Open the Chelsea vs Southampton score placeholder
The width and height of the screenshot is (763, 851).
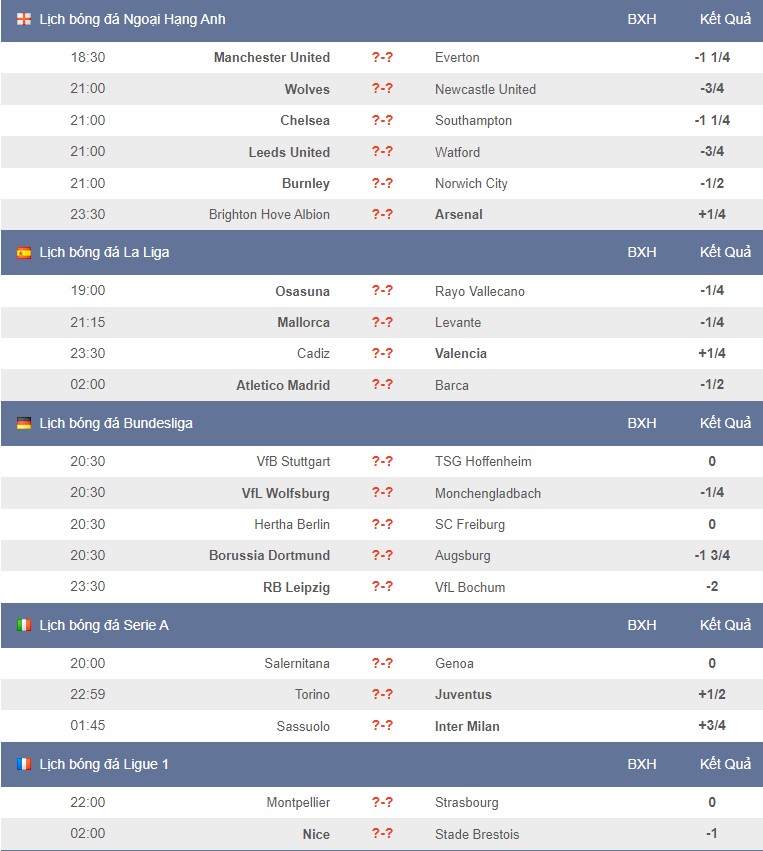pos(382,120)
